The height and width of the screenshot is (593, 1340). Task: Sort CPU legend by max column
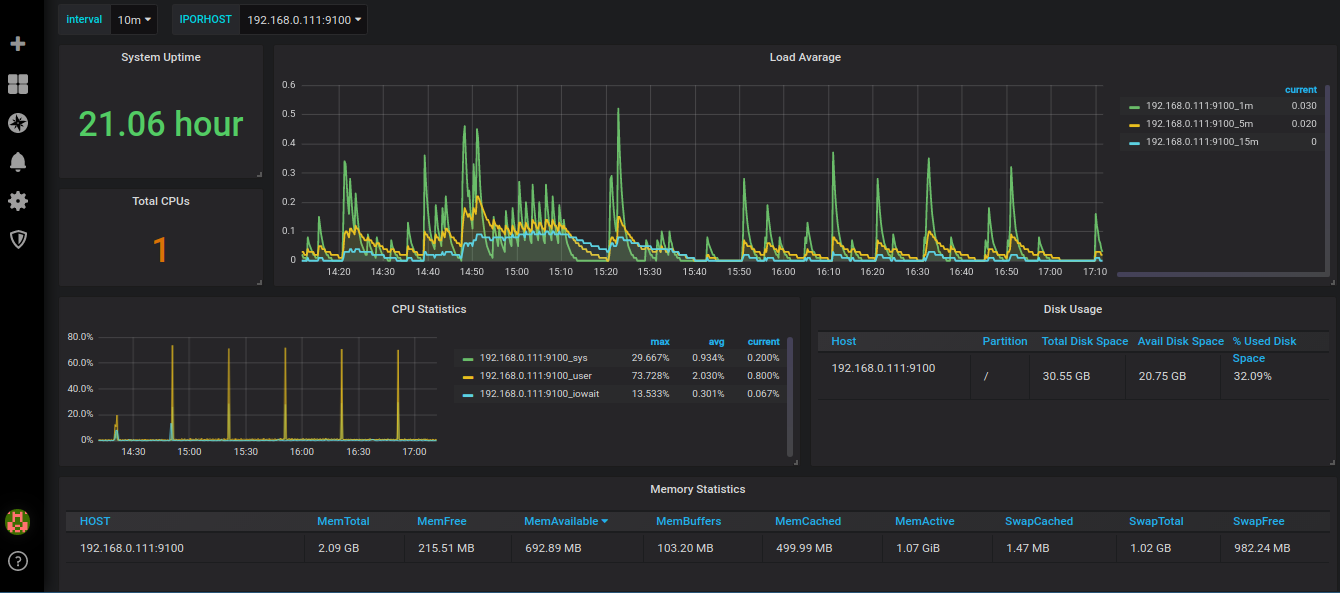pos(660,341)
